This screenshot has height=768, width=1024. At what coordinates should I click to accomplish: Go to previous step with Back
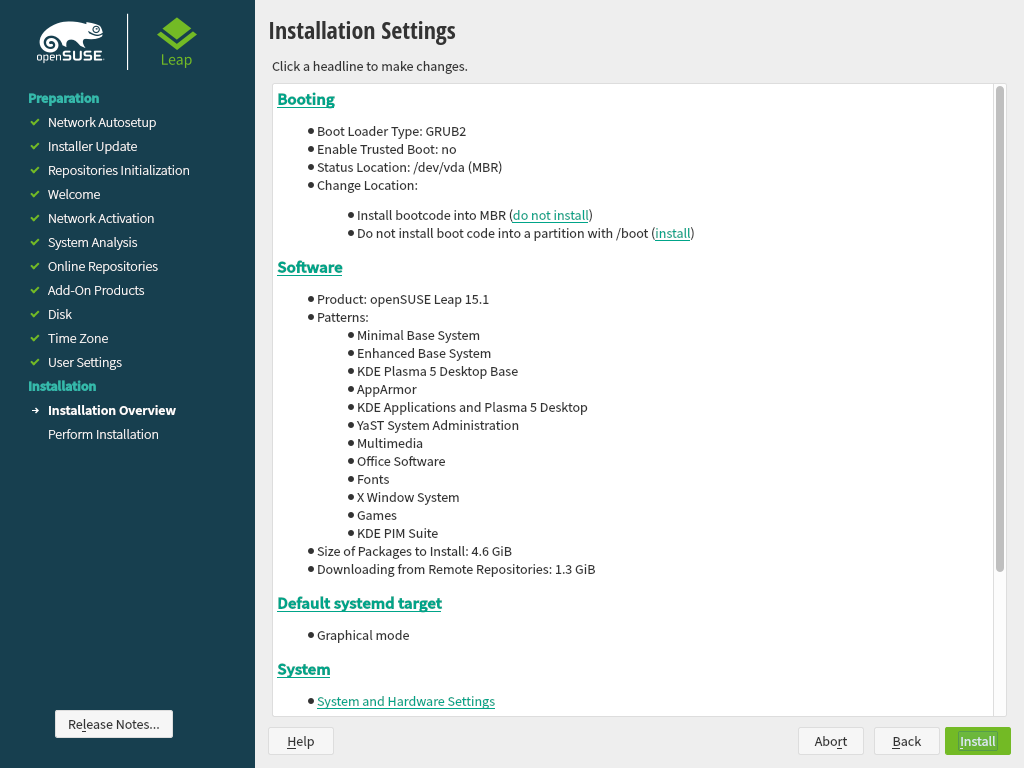click(906, 741)
